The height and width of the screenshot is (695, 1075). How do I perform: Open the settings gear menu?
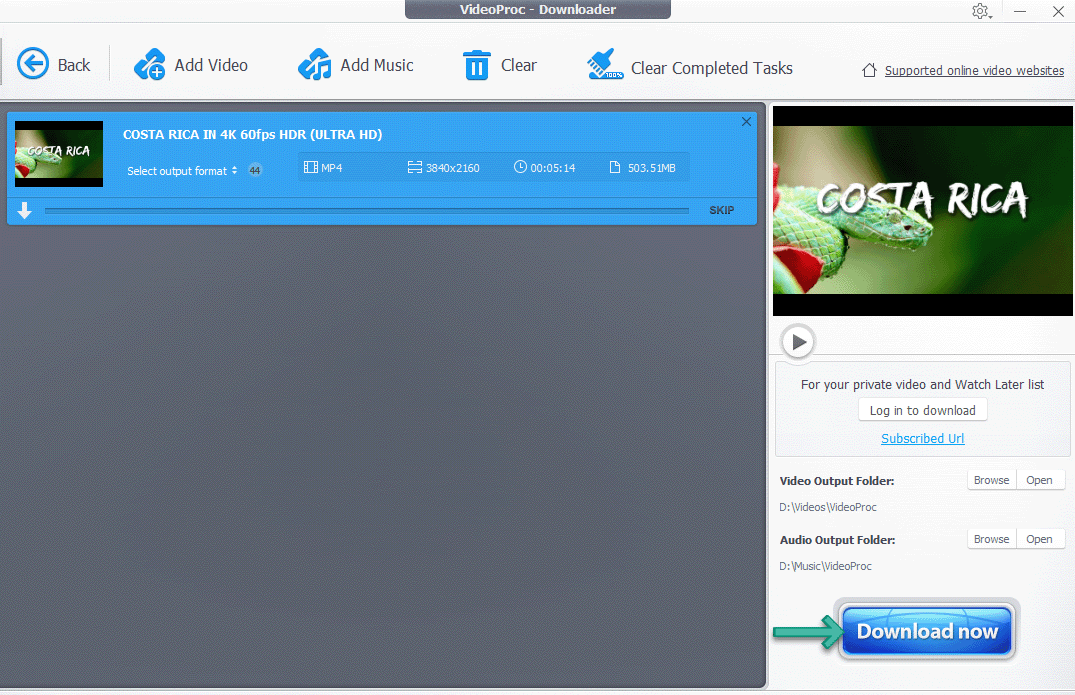click(981, 12)
